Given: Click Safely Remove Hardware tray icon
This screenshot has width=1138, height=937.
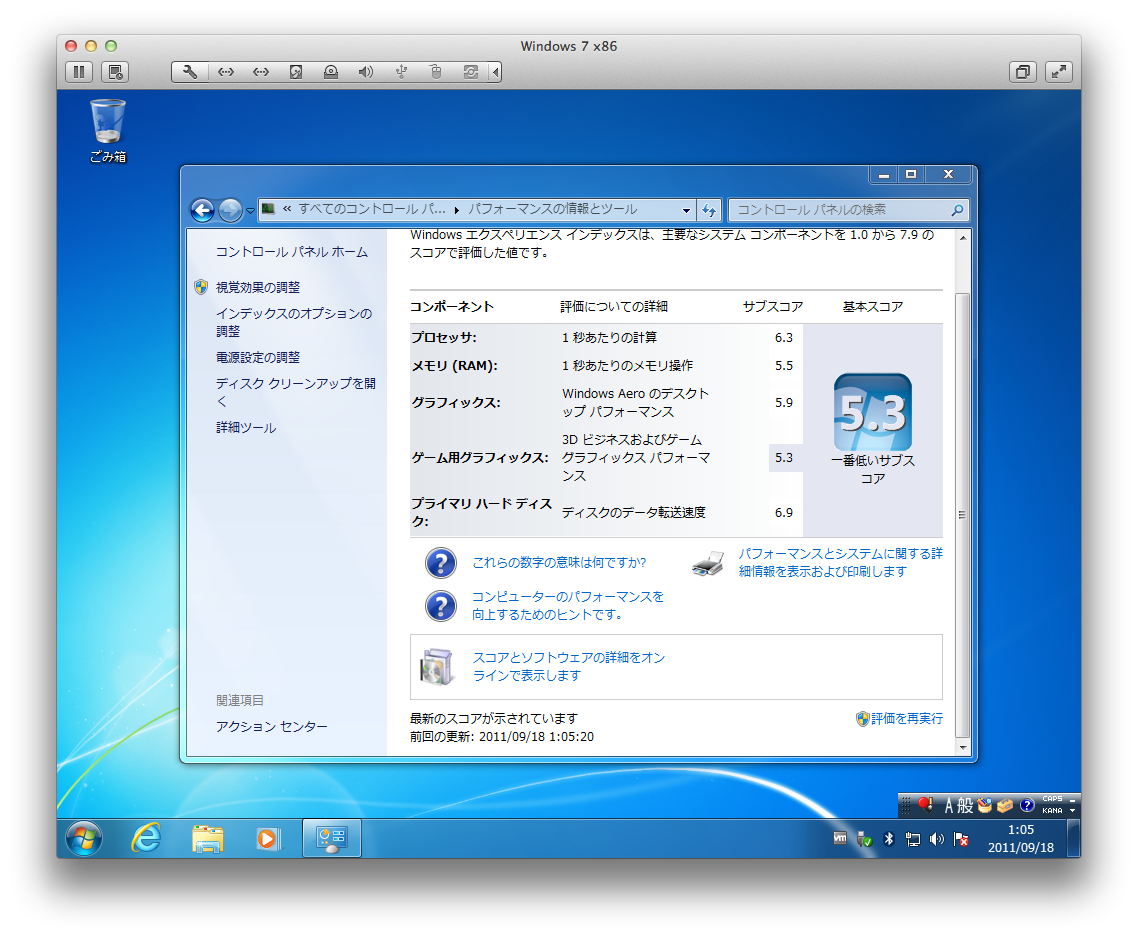Looking at the screenshot, I should tap(864, 839).
